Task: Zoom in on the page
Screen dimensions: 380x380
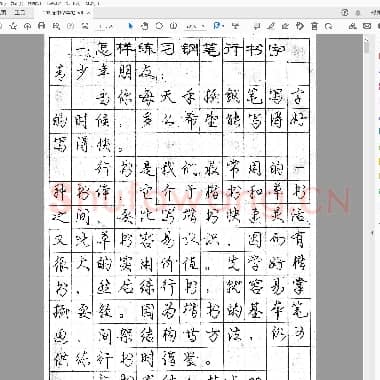Action: coord(173,26)
